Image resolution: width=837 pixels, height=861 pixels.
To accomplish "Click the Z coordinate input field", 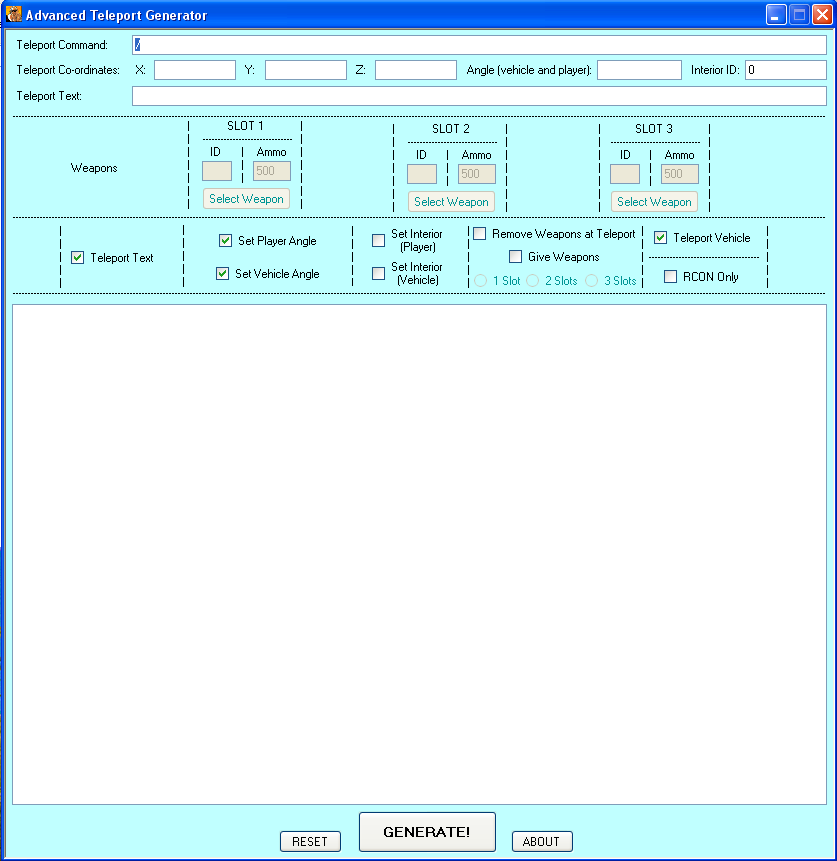I will (416, 70).
